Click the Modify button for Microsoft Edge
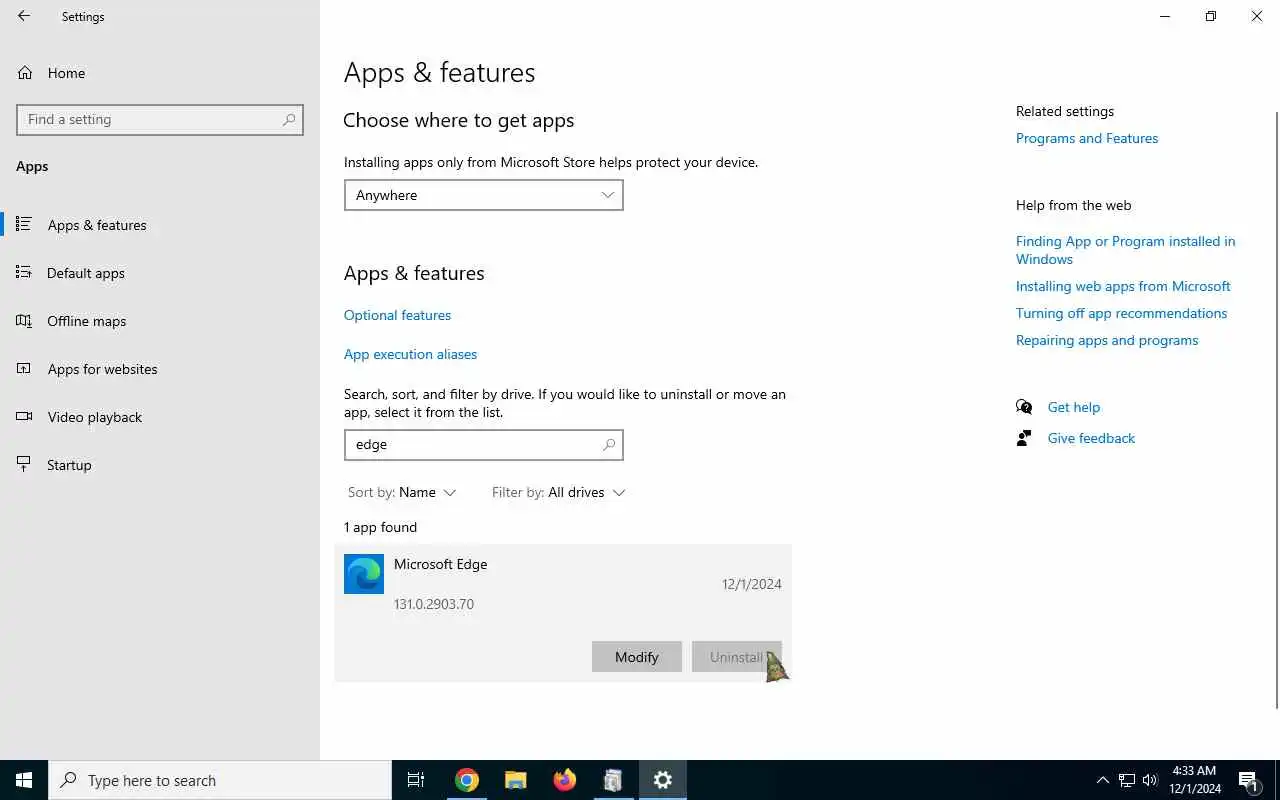The image size is (1280, 800). (x=637, y=657)
